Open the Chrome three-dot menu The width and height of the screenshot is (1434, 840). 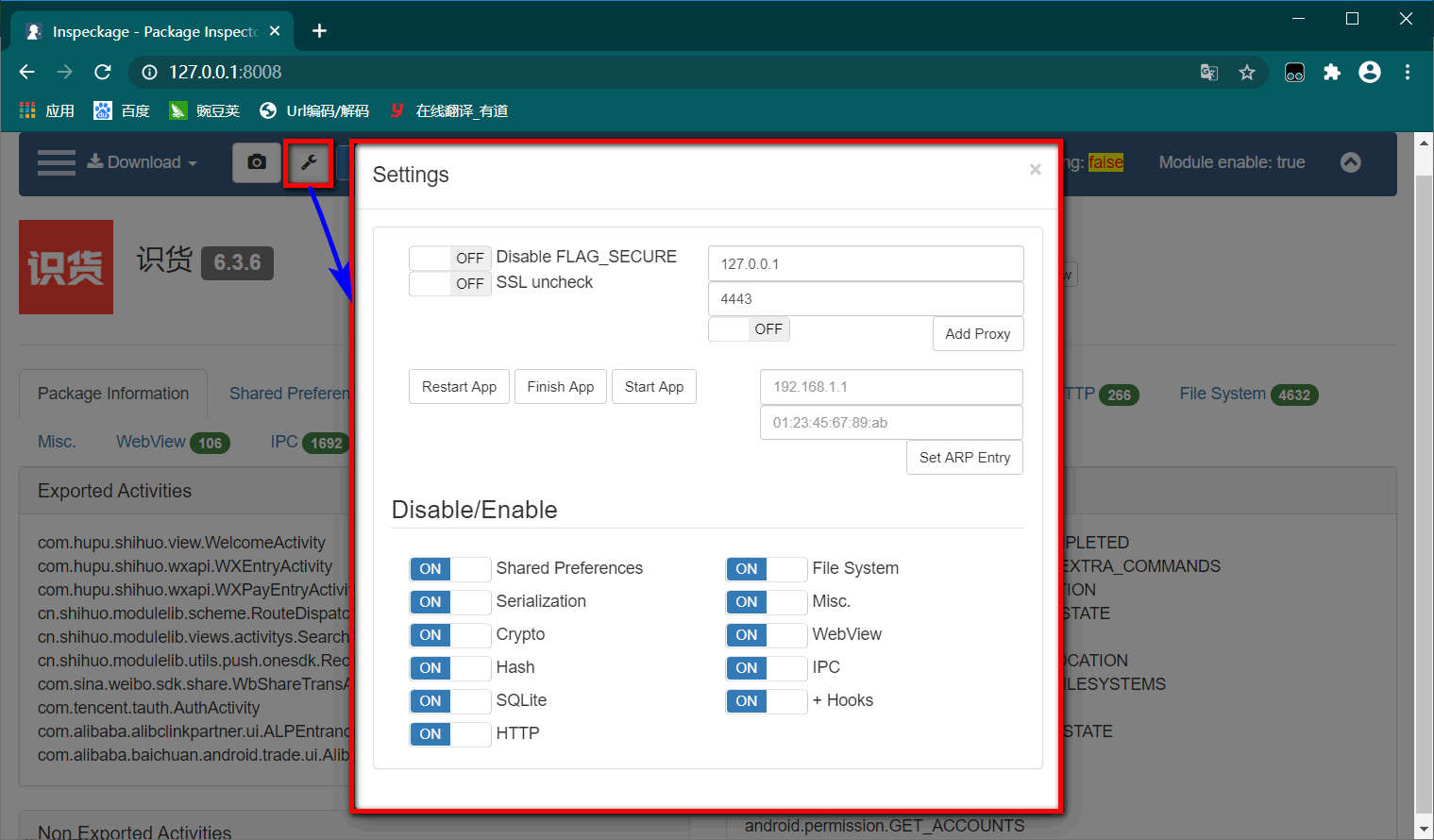(1407, 73)
